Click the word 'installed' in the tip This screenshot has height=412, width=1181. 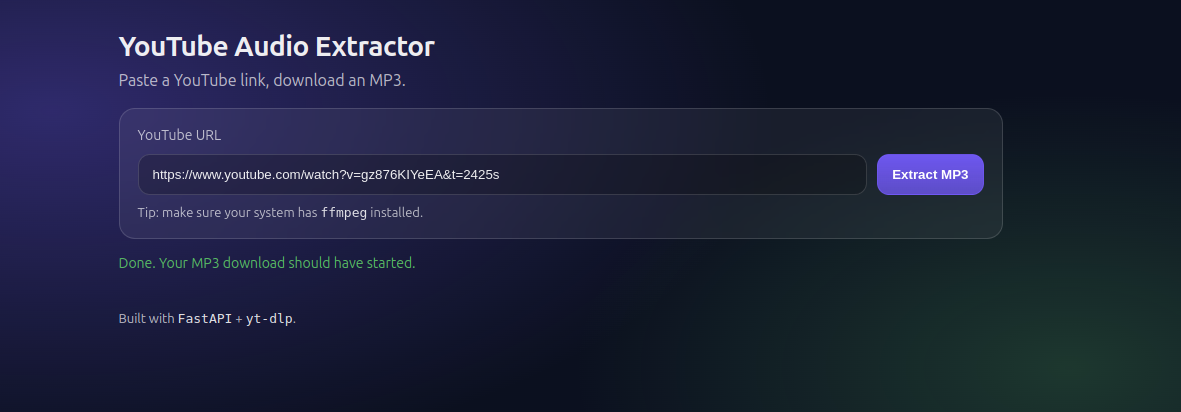395,213
